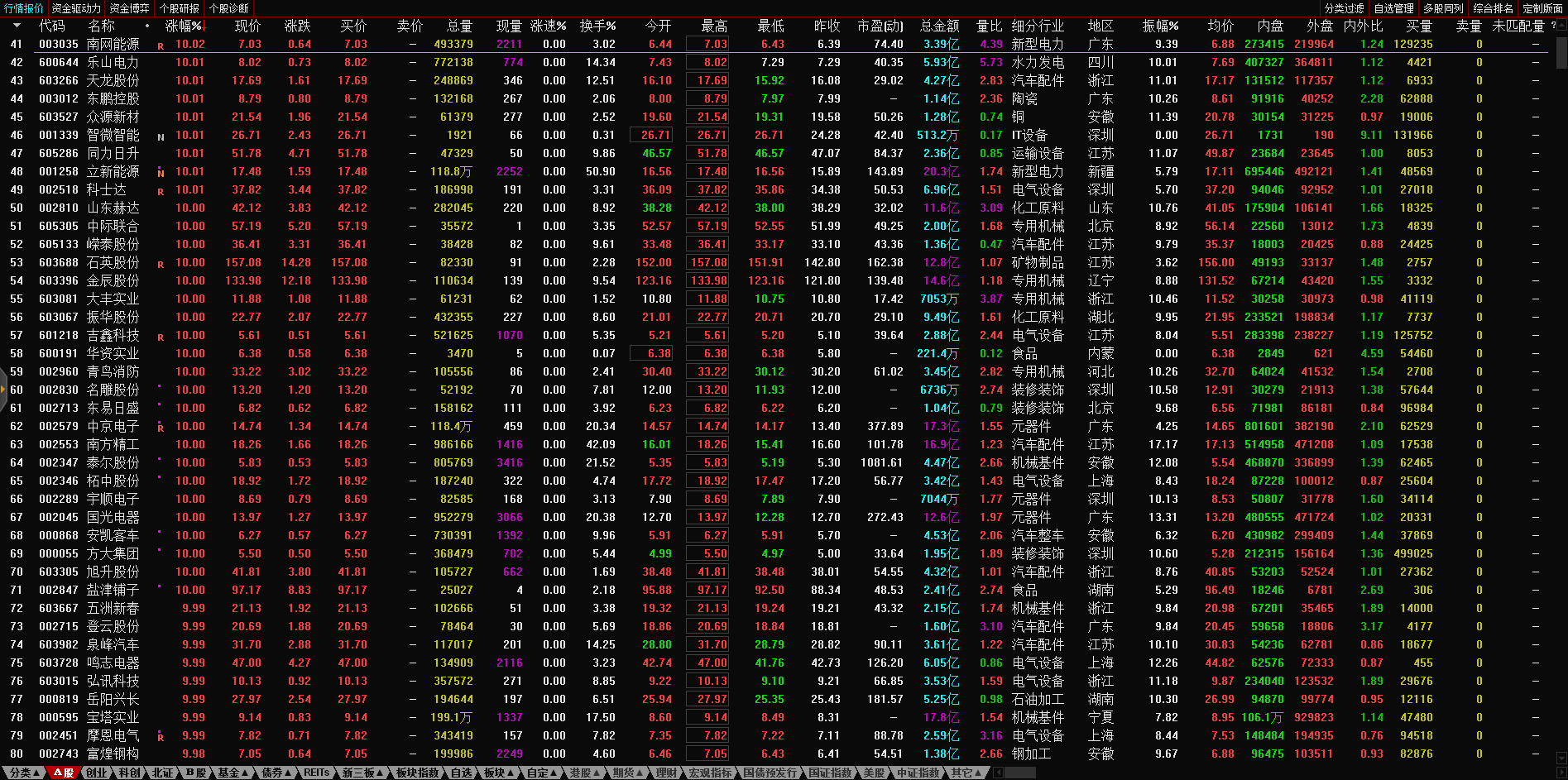Click the N marker beside 智微智能
1568x780 pixels.
[161, 137]
